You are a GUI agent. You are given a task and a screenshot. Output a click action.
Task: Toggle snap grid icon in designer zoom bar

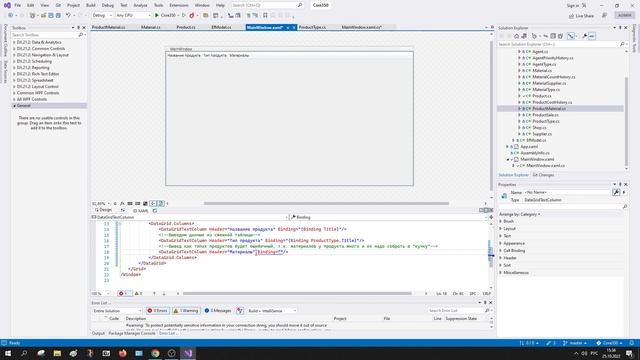click(130, 203)
